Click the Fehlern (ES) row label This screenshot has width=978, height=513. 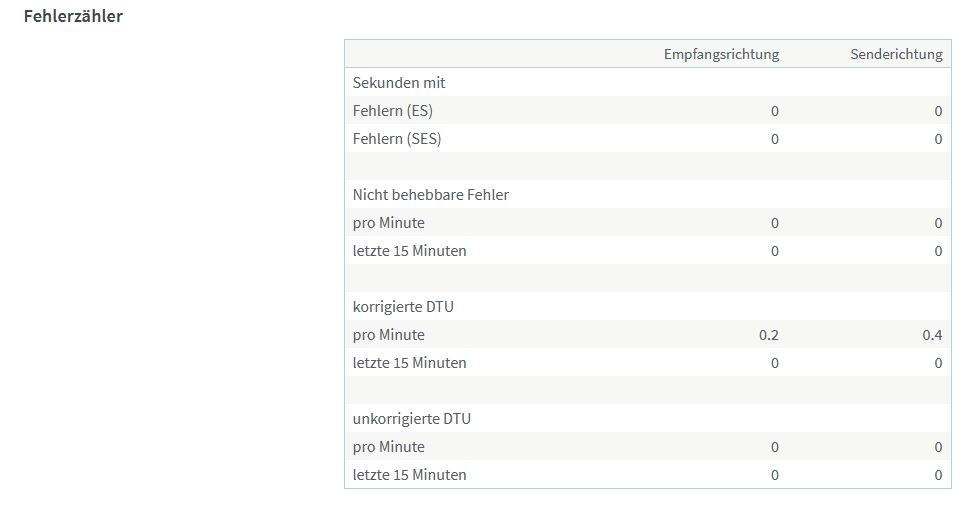[392, 110]
